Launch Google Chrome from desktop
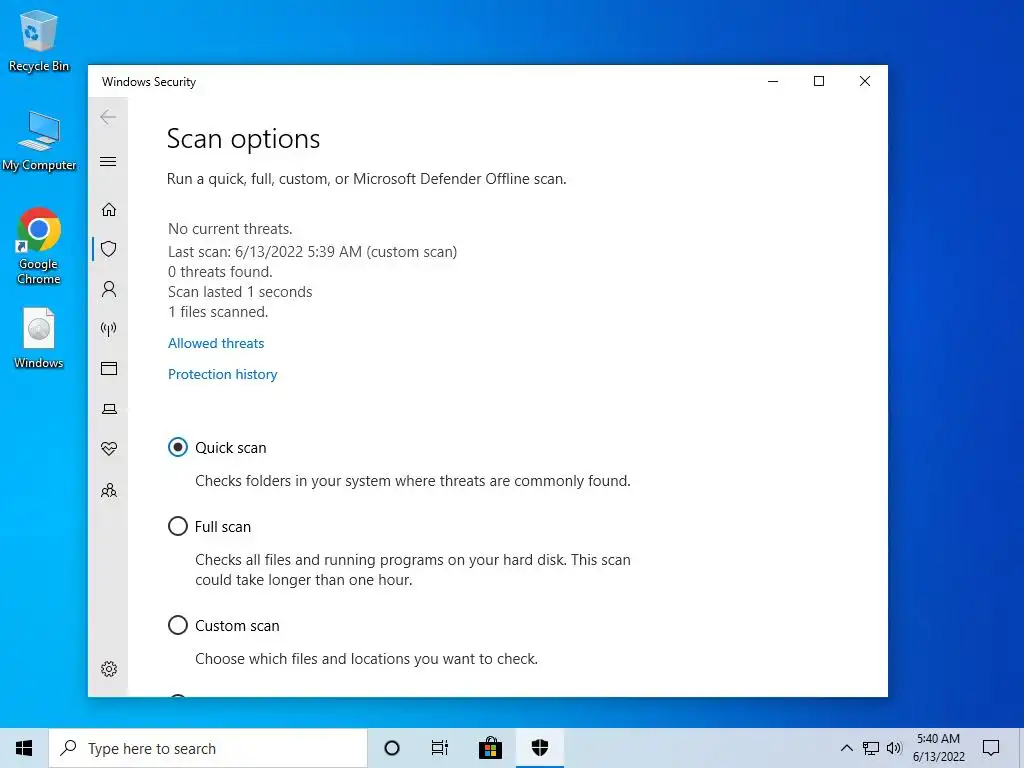 [39, 246]
